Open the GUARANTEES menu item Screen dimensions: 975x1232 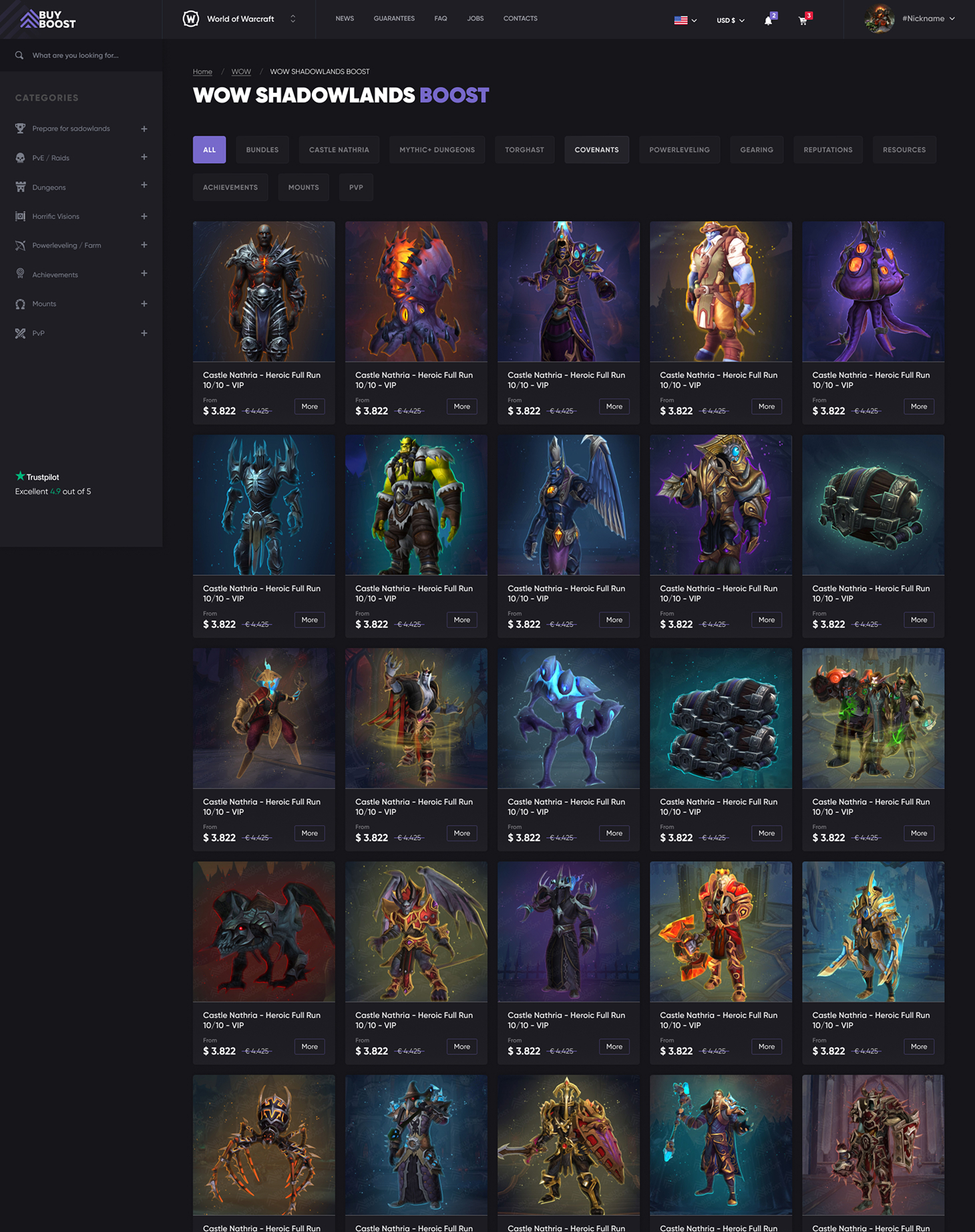pyautogui.click(x=394, y=19)
